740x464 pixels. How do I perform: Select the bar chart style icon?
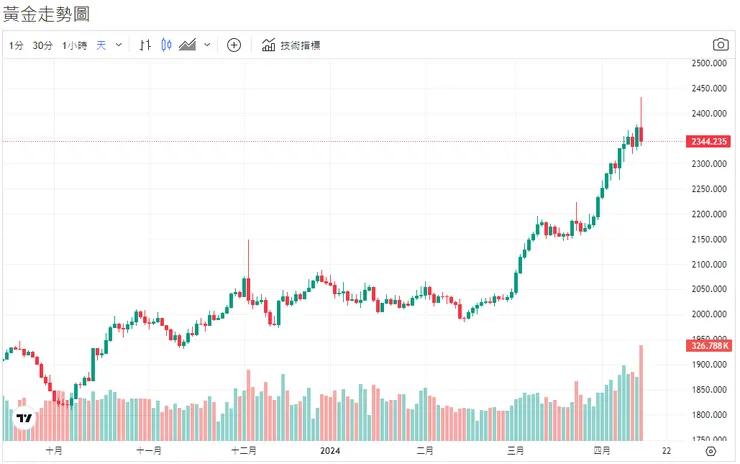click(145, 45)
